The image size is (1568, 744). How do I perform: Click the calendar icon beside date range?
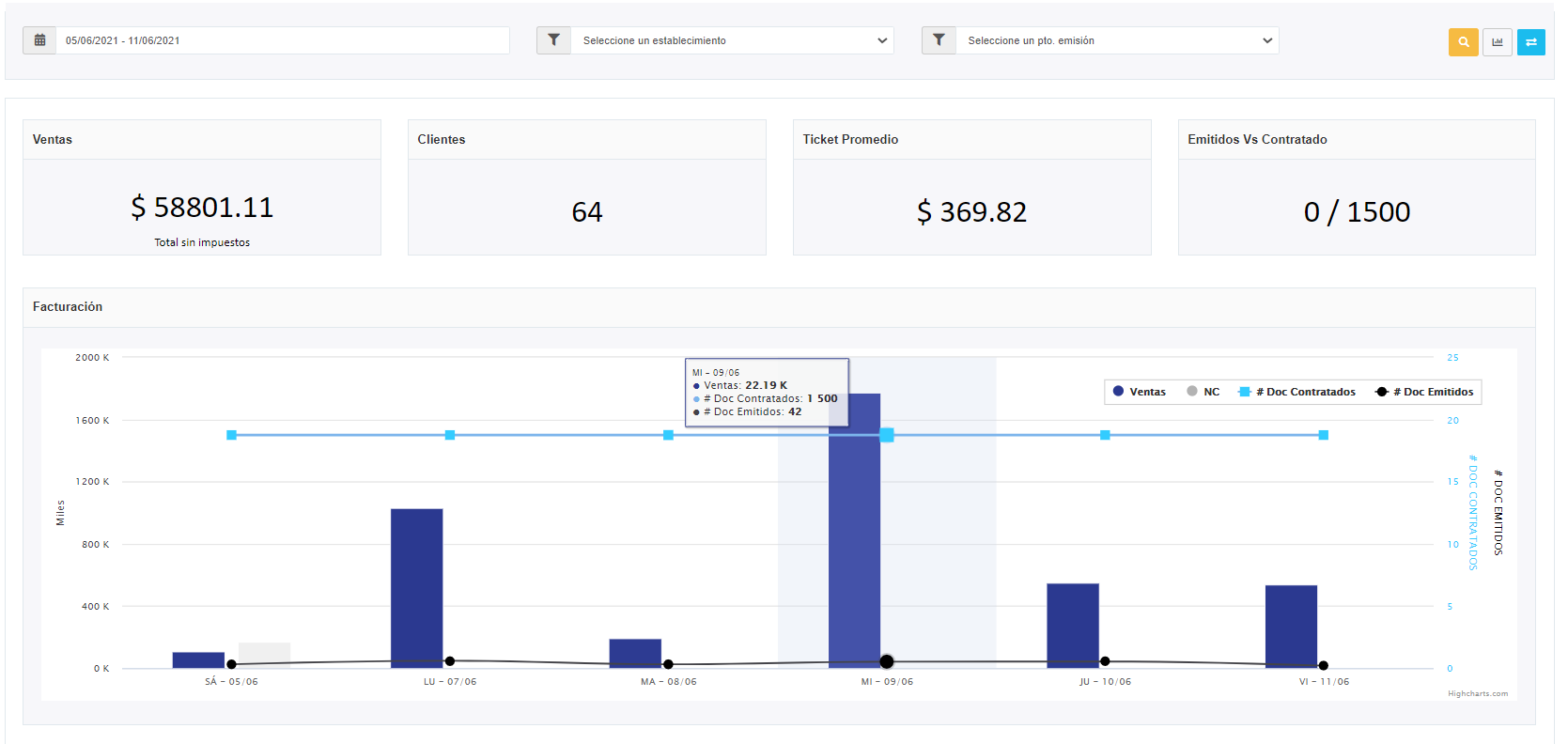tap(39, 40)
